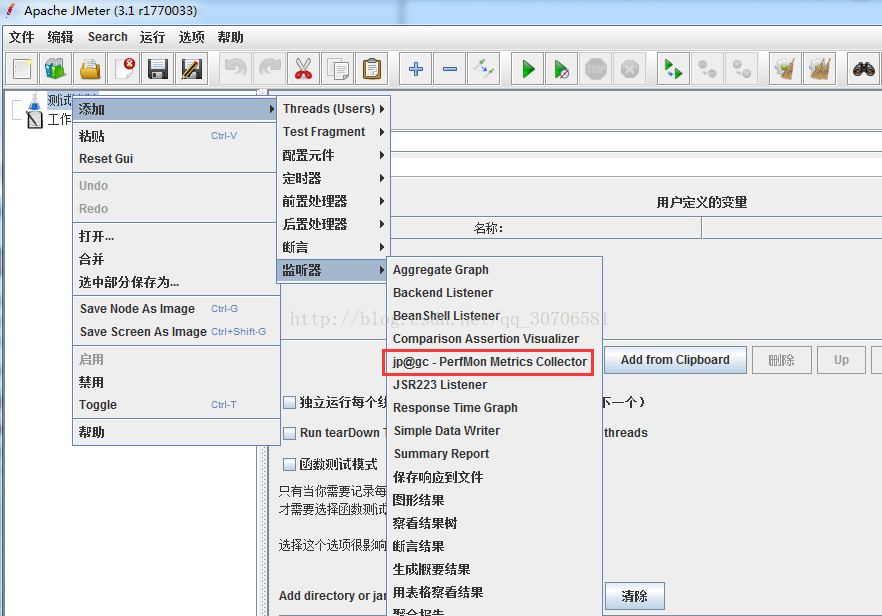The image size is (882, 616).
Task: Click Save Node As Image
Action: click(x=176, y=309)
